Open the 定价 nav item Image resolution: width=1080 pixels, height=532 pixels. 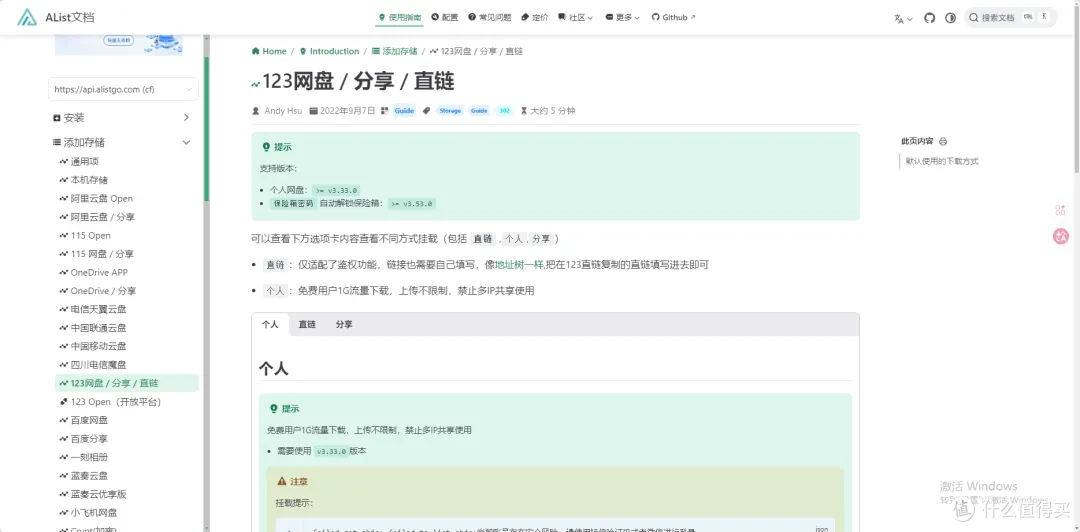(535, 17)
